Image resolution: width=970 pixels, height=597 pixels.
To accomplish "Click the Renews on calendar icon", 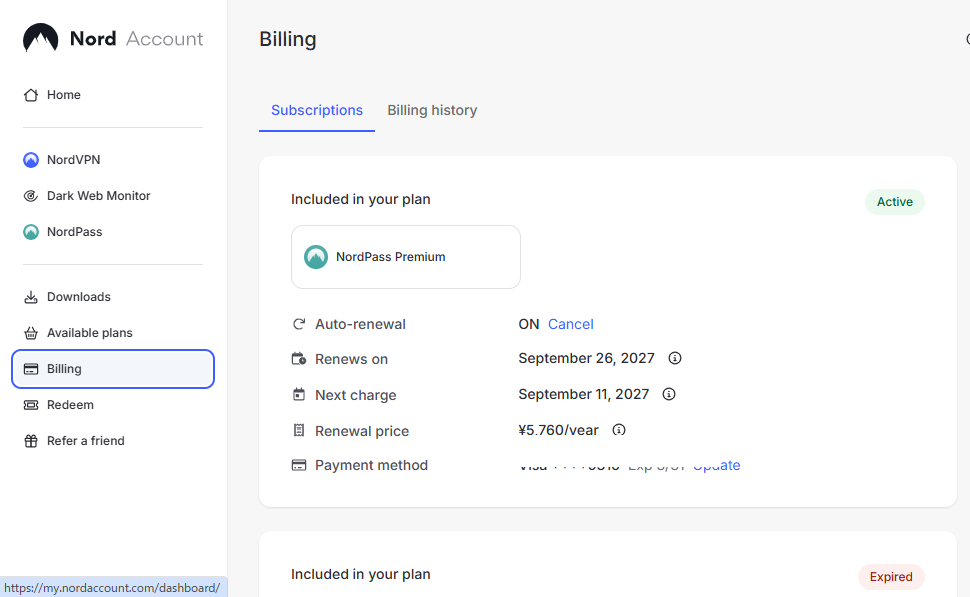I will (299, 359).
